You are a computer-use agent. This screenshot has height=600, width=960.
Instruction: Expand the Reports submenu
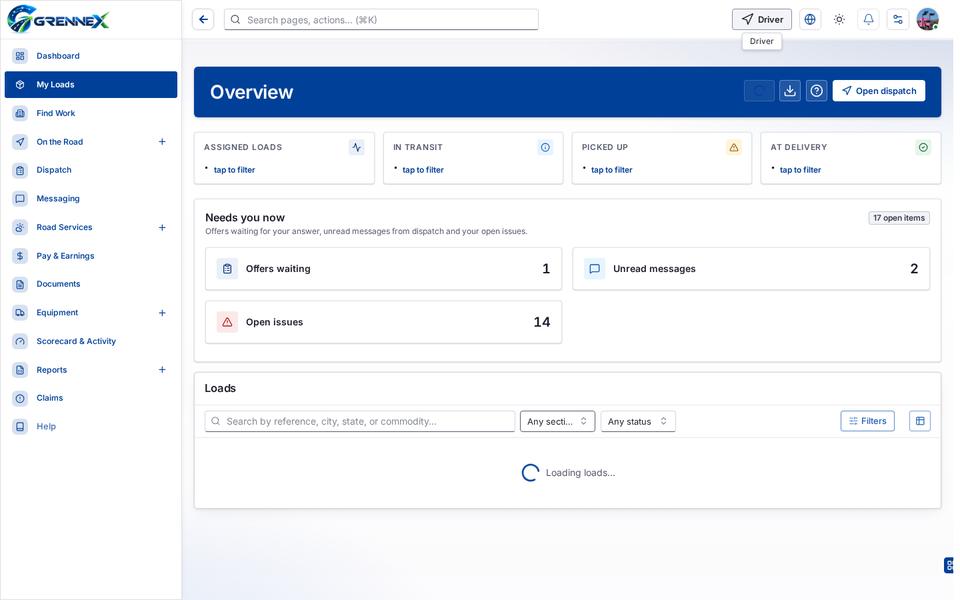click(x=162, y=370)
